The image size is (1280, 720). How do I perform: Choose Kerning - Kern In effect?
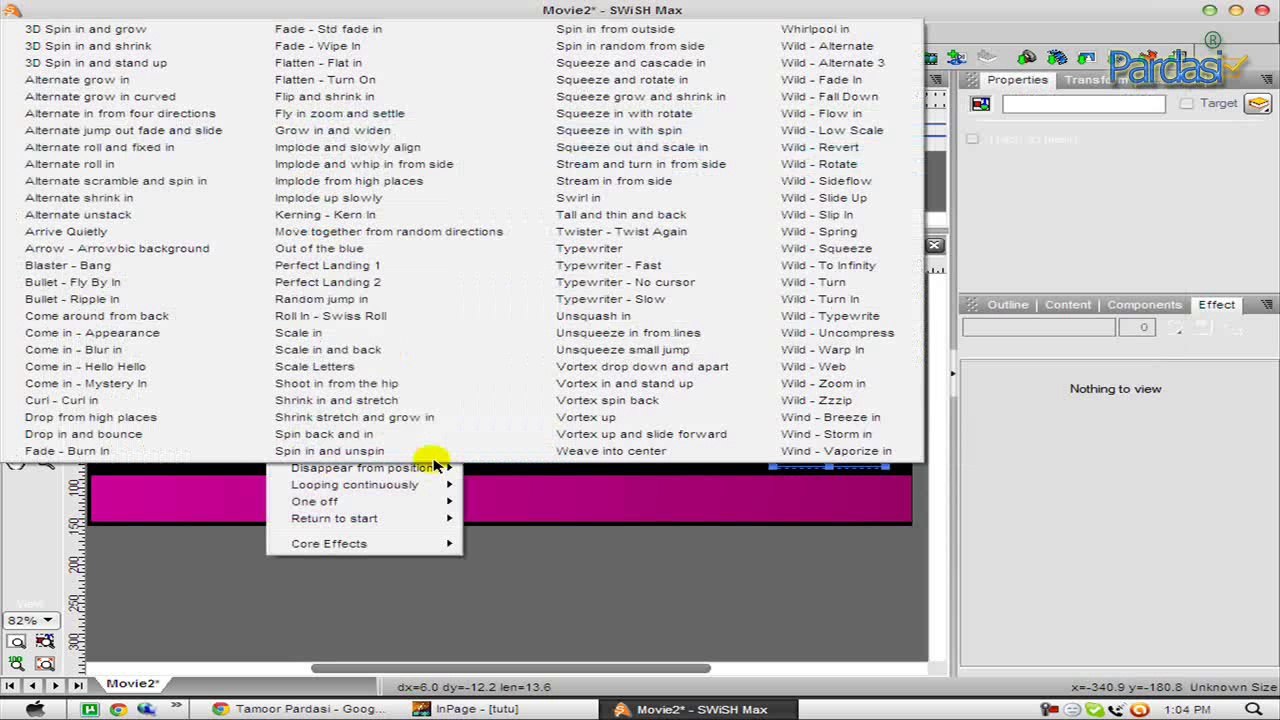[x=325, y=214]
